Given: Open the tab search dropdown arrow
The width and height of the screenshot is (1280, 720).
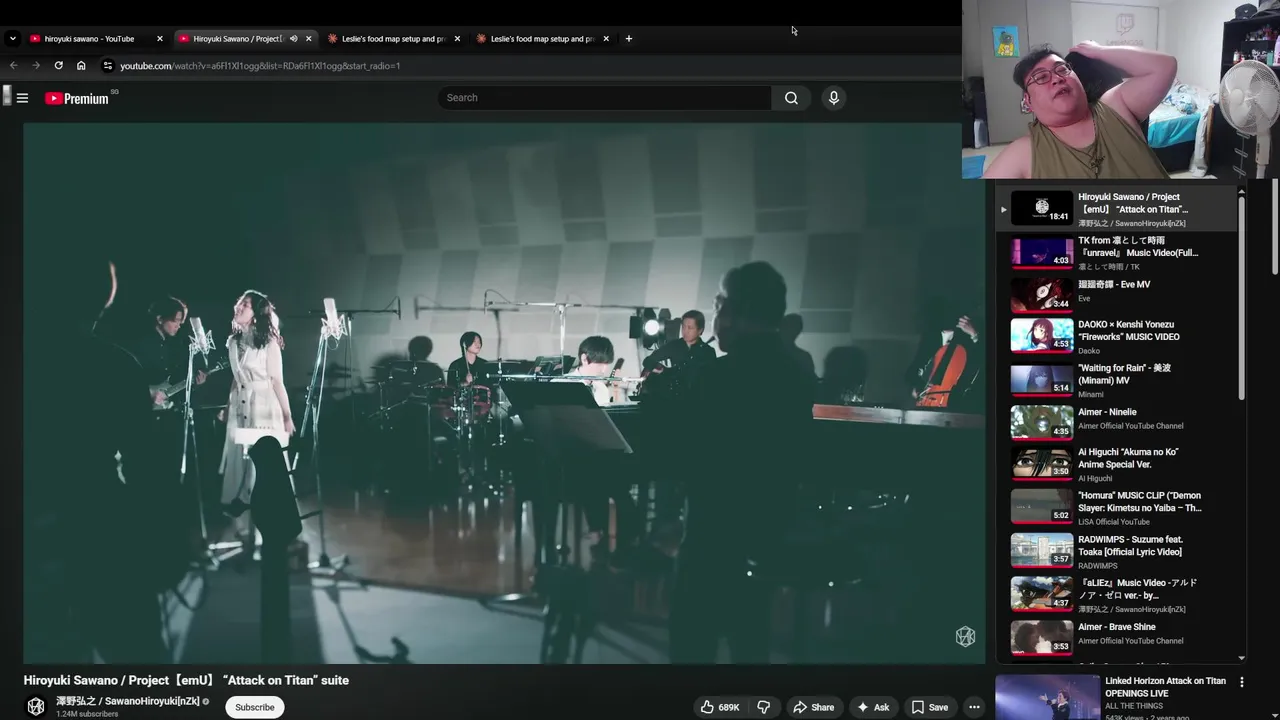Looking at the screenshot, I should pyautogui.click(x=12, y=39).
